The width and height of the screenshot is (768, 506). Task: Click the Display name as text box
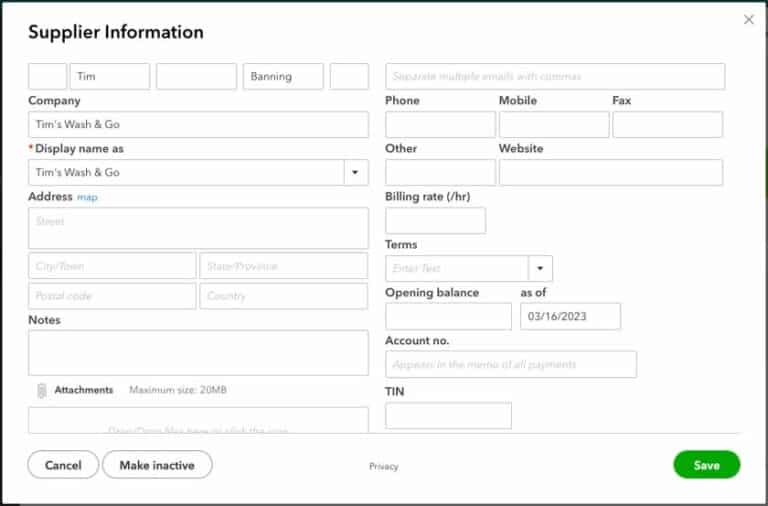pos(186,172)
